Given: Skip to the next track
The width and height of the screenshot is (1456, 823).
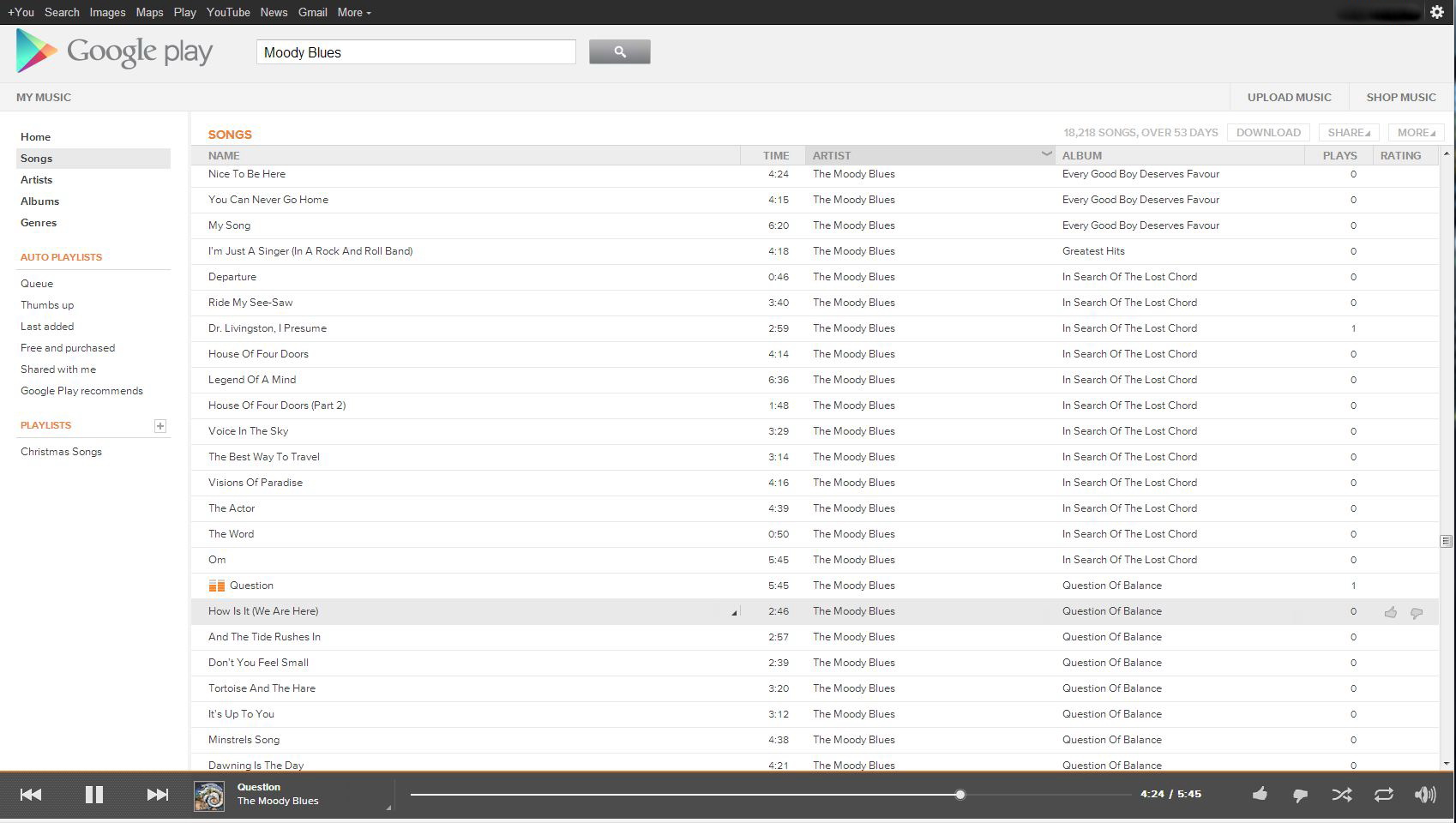Looking at the screenshot, I should (158, 795).
